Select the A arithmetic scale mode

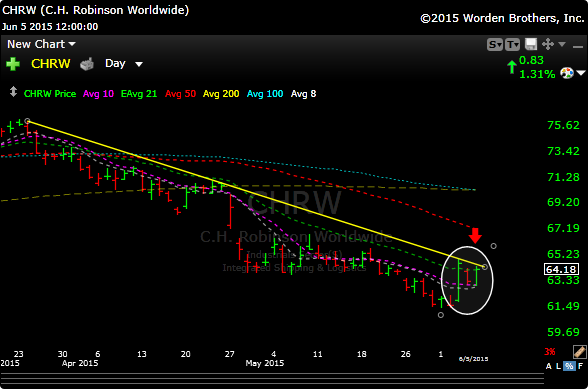pyautogui.click(x=549, y=366)
